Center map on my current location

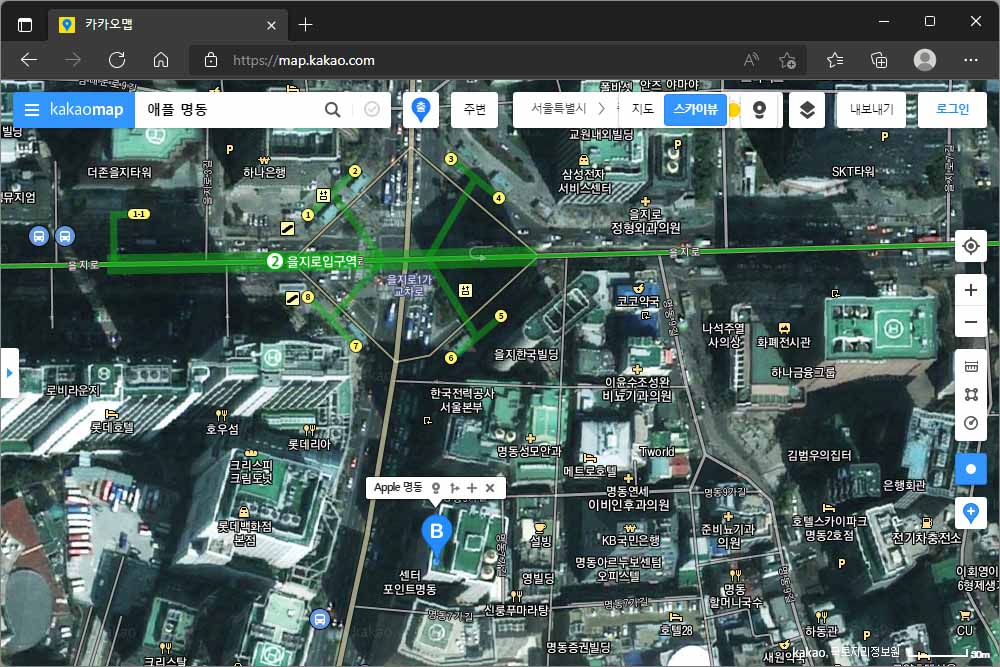coord(971,246)
